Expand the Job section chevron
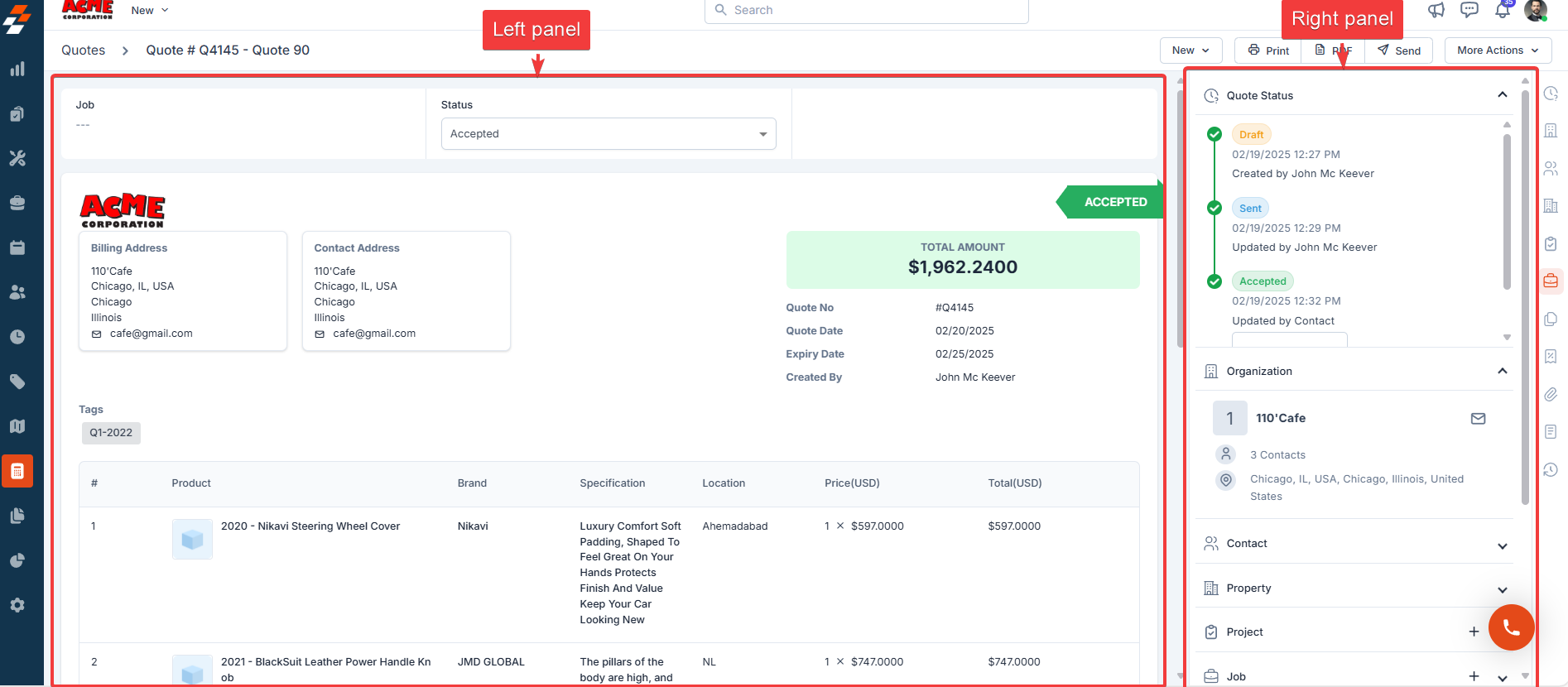1568x687 pixels. [x=1502, y=678]
